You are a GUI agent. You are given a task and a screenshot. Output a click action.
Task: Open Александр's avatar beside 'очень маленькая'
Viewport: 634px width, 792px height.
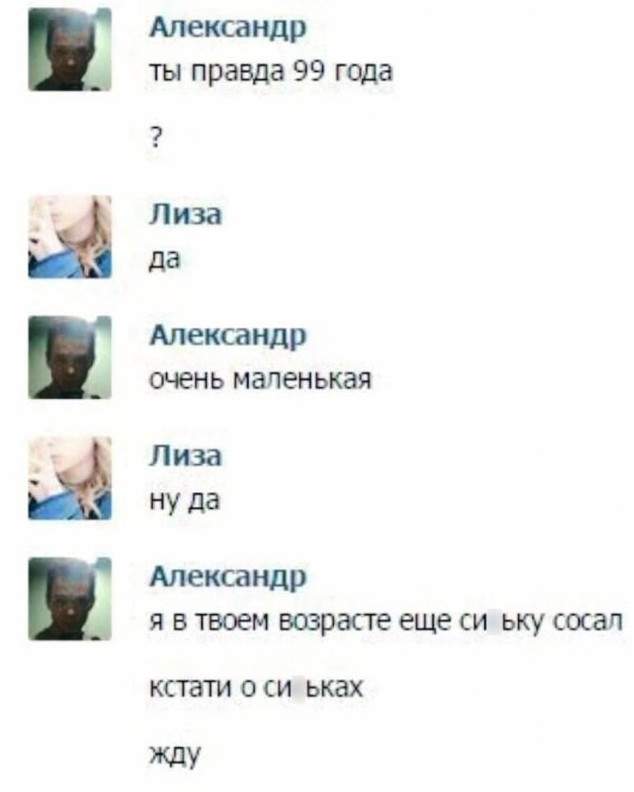70,358
